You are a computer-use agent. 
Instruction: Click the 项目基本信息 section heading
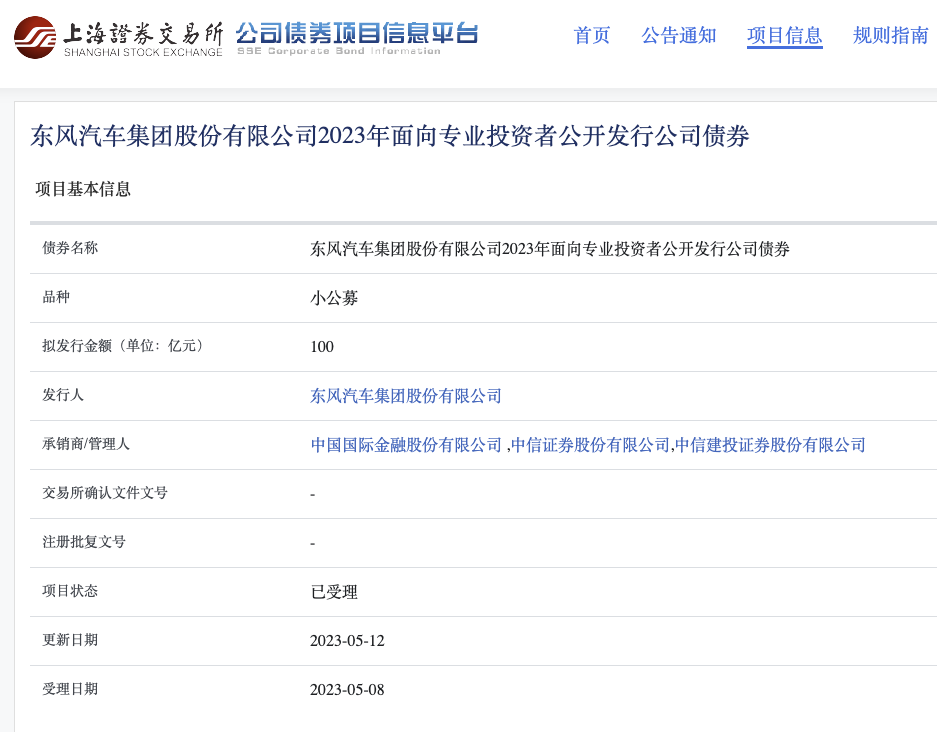coord(83,189)
